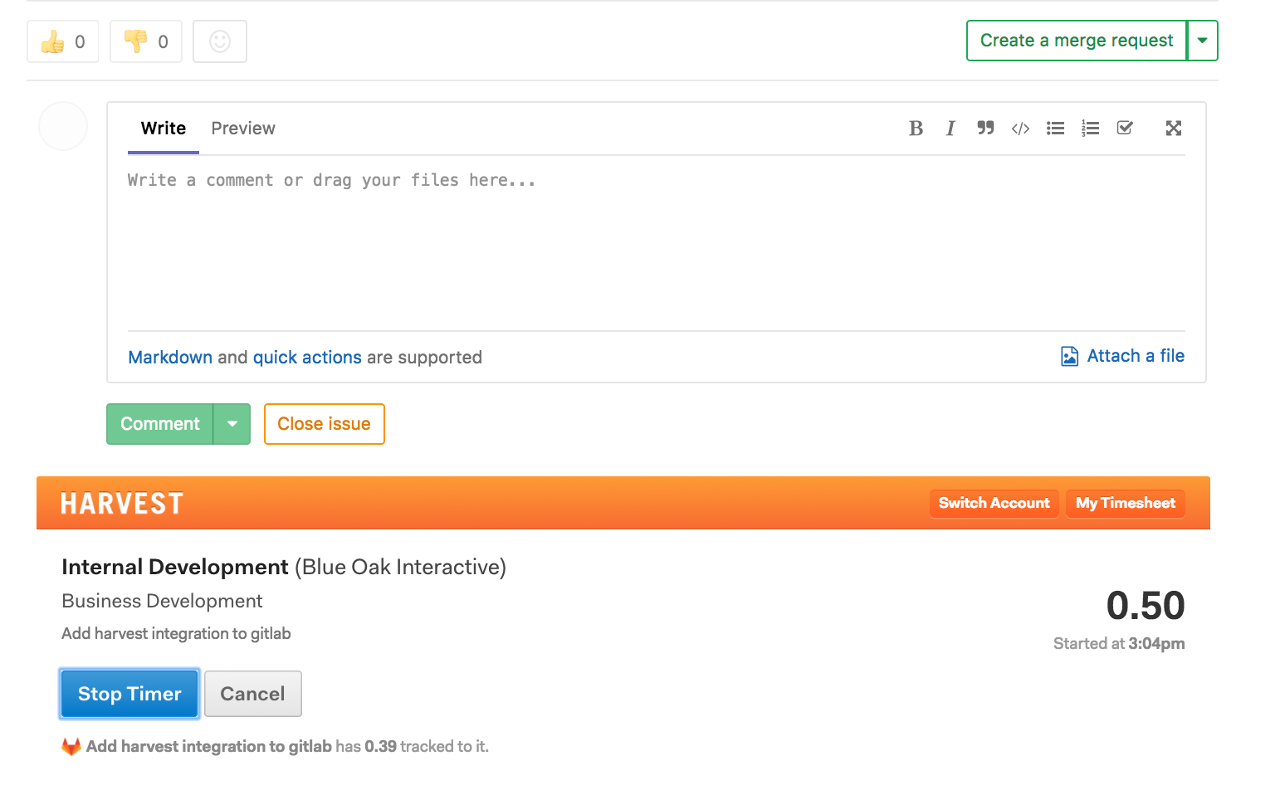Stop the Harvest timer
The width and height of the screenshot is (1280, 800).
(129, 693)
